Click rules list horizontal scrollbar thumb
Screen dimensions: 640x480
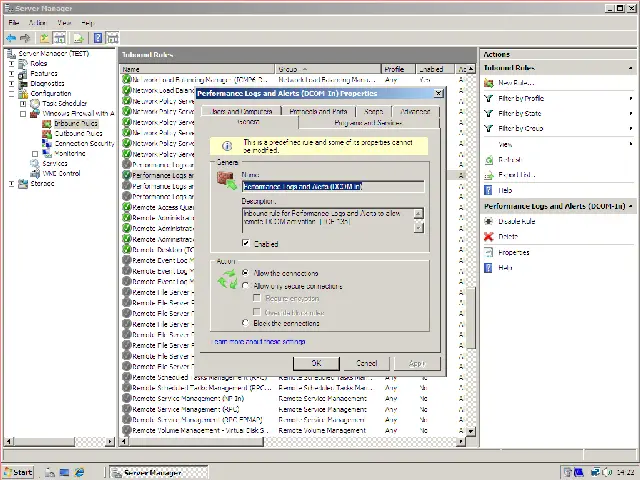click(196, 441)
